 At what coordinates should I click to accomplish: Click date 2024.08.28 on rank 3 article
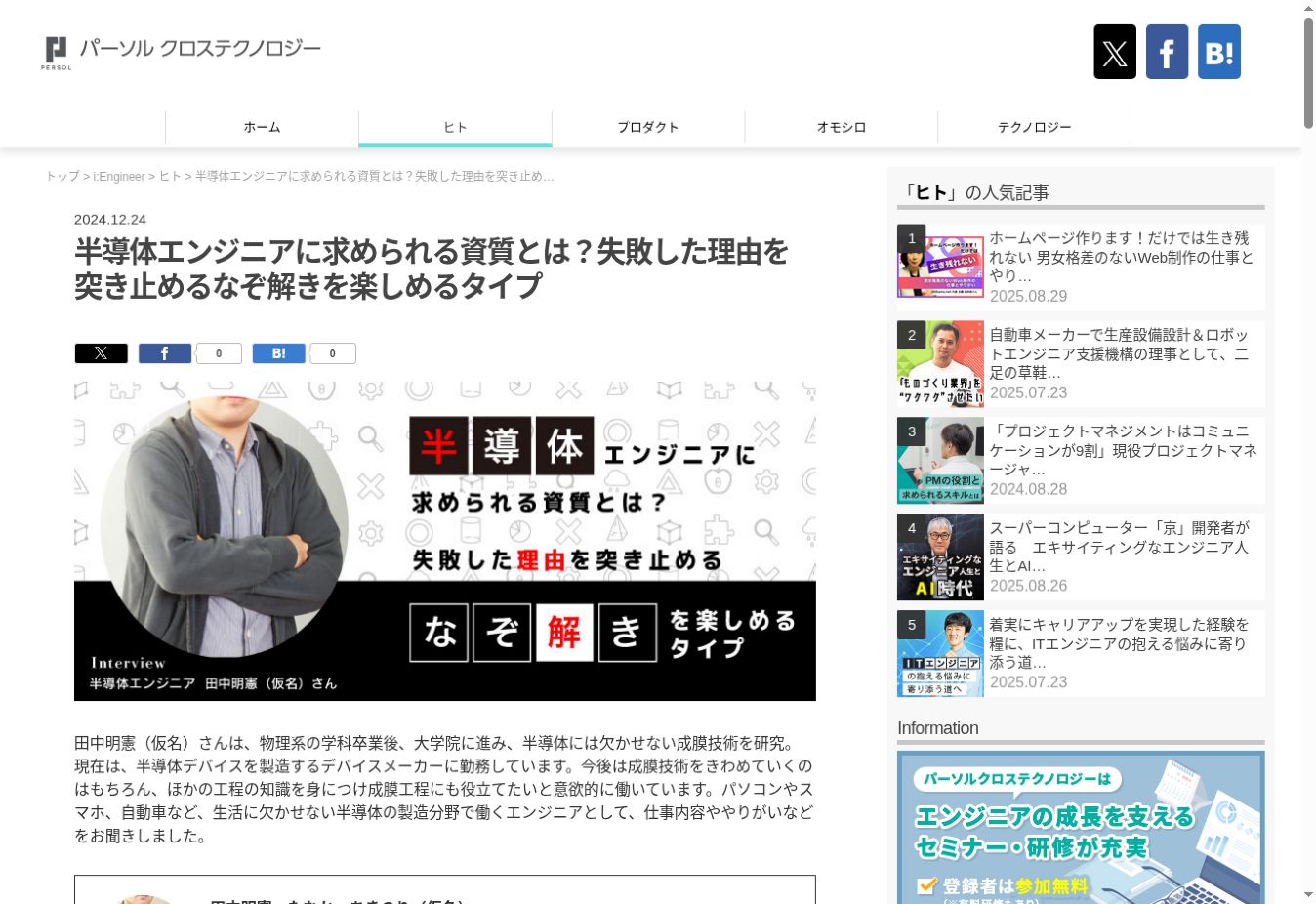tap(1028, 489)
